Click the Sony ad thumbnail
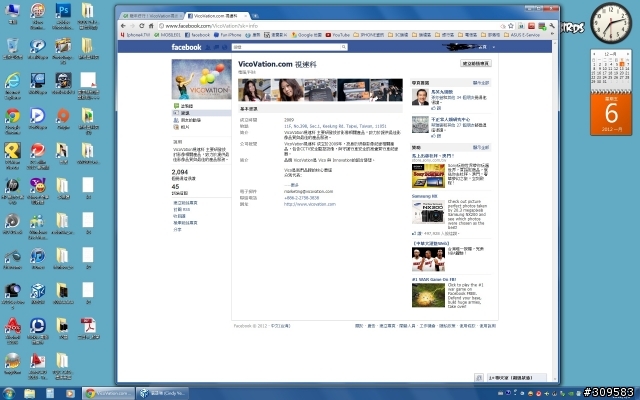640x400 pixels. (x=428, y=176)
